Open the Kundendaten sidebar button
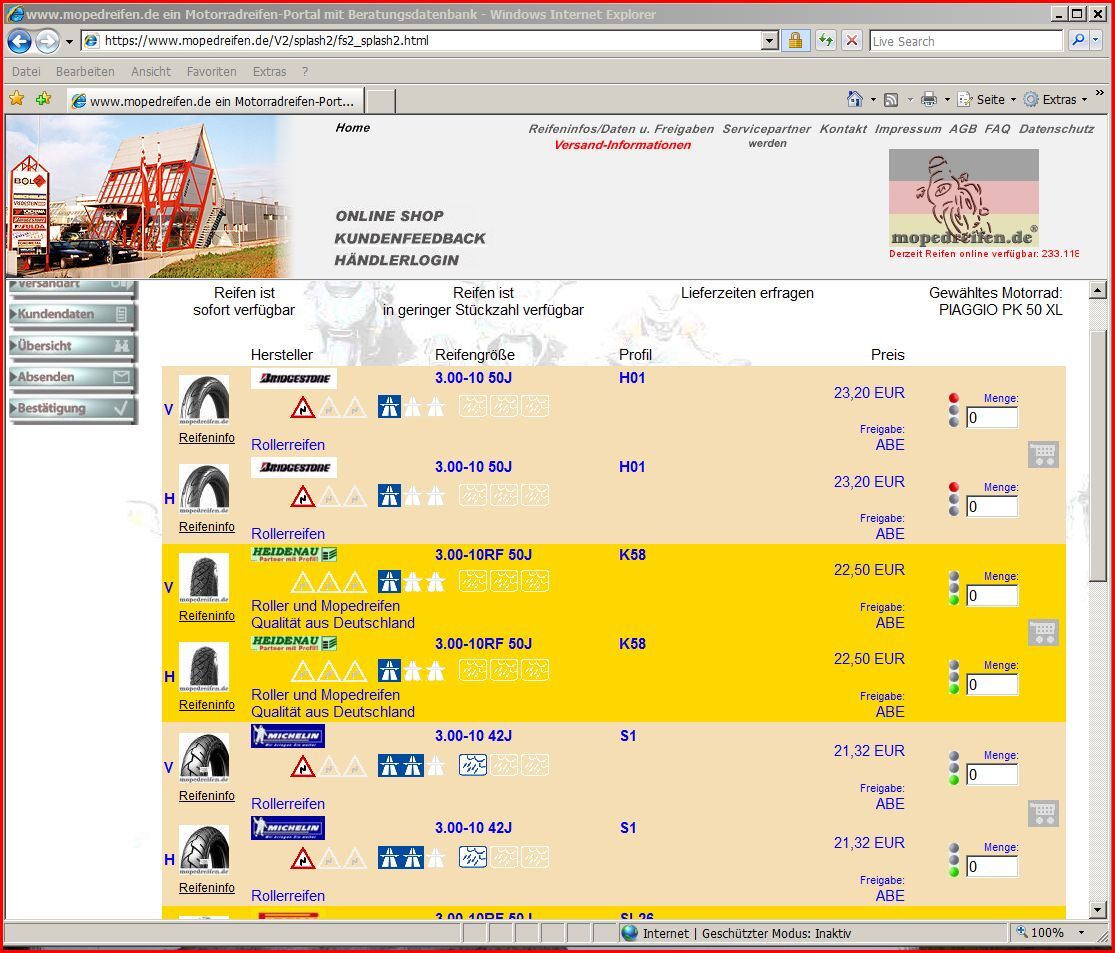Viewport: 1115px width, 953px height. pos(72,314)
